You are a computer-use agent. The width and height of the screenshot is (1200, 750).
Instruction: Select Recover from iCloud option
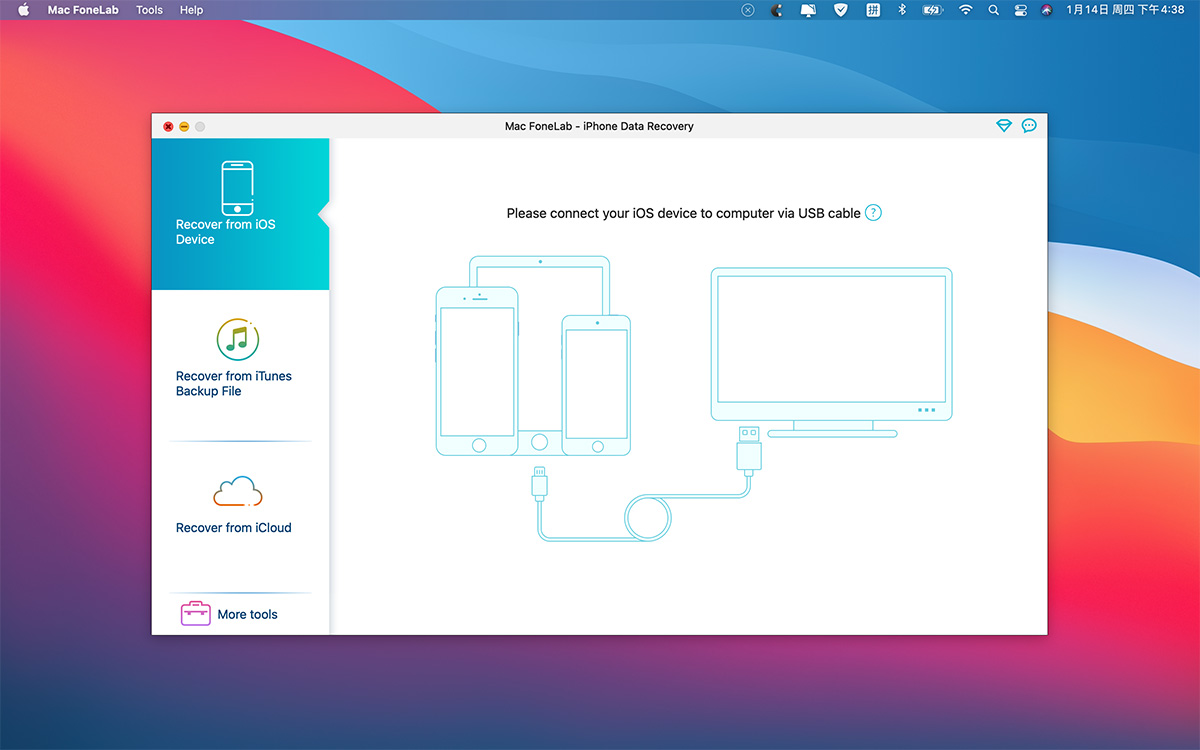240,517
